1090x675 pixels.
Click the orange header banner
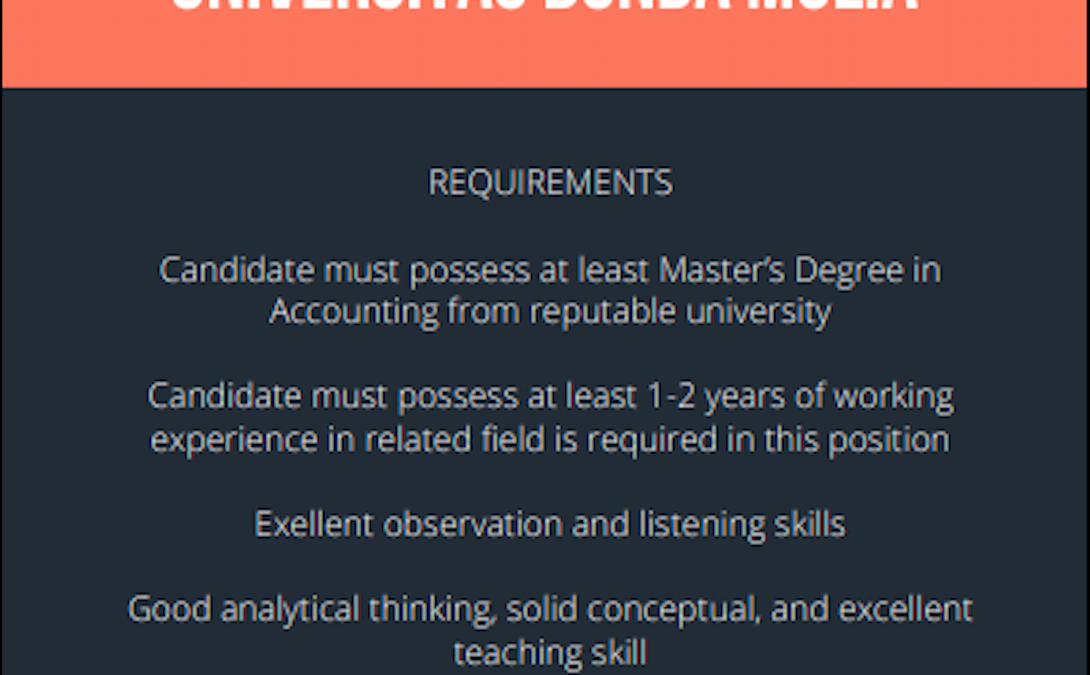(545, 43)
